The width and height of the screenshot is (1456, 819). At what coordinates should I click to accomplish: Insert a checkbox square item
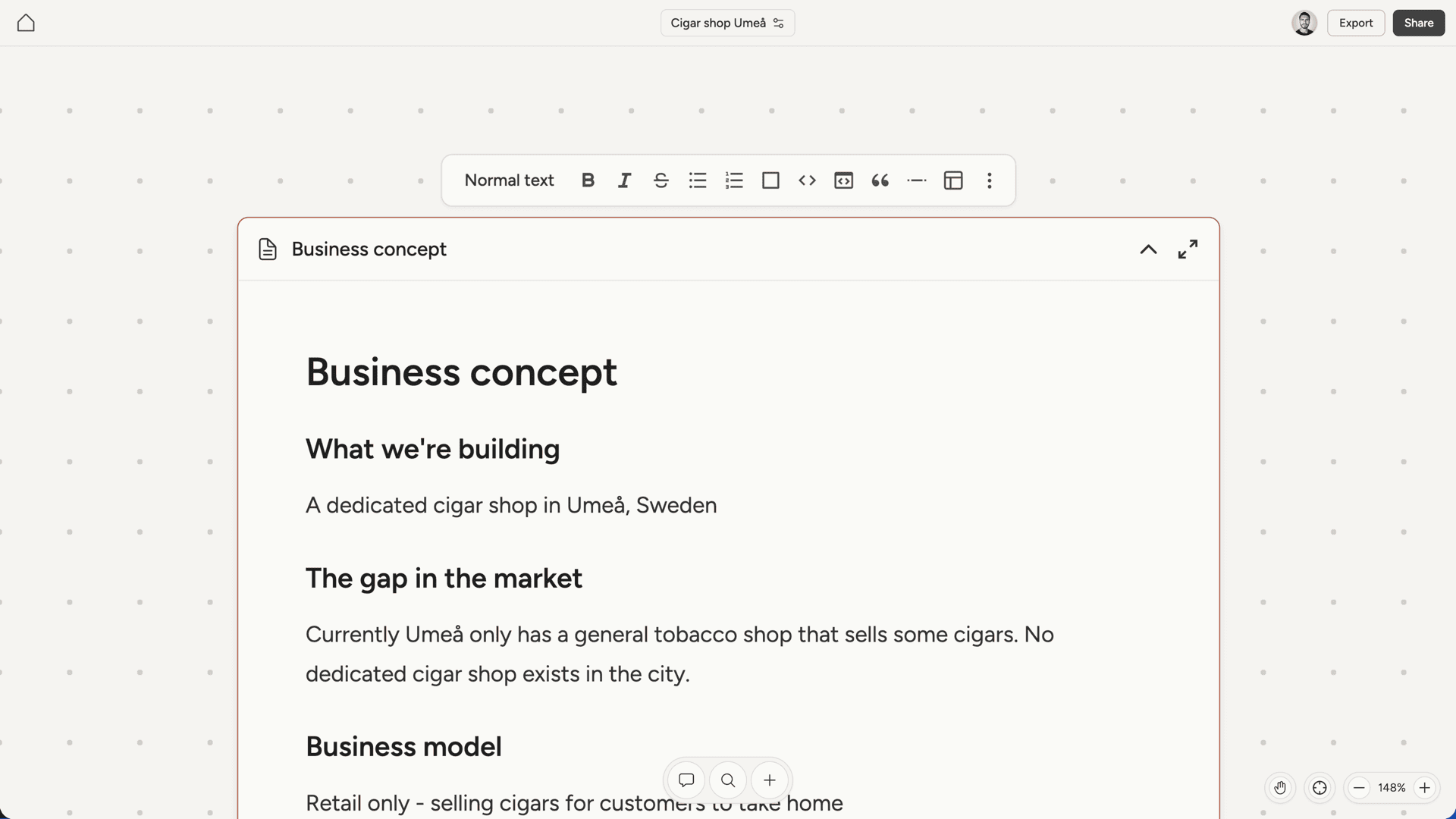(770, 180)
